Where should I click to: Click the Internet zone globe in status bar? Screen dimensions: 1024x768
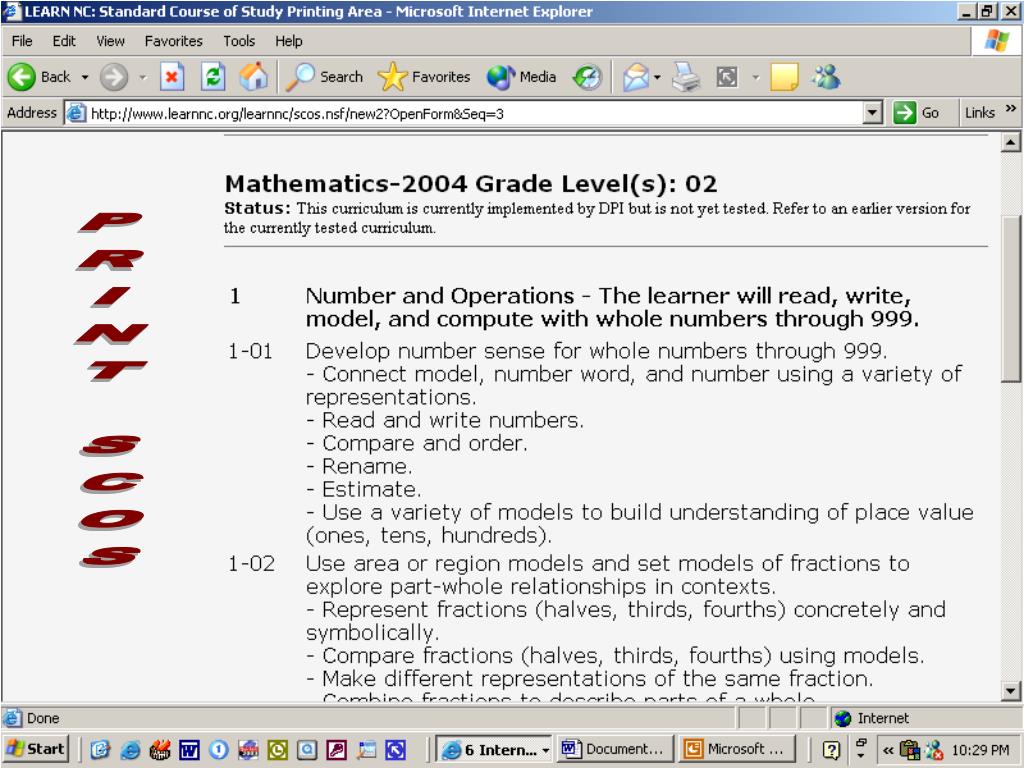click(843, 718)
